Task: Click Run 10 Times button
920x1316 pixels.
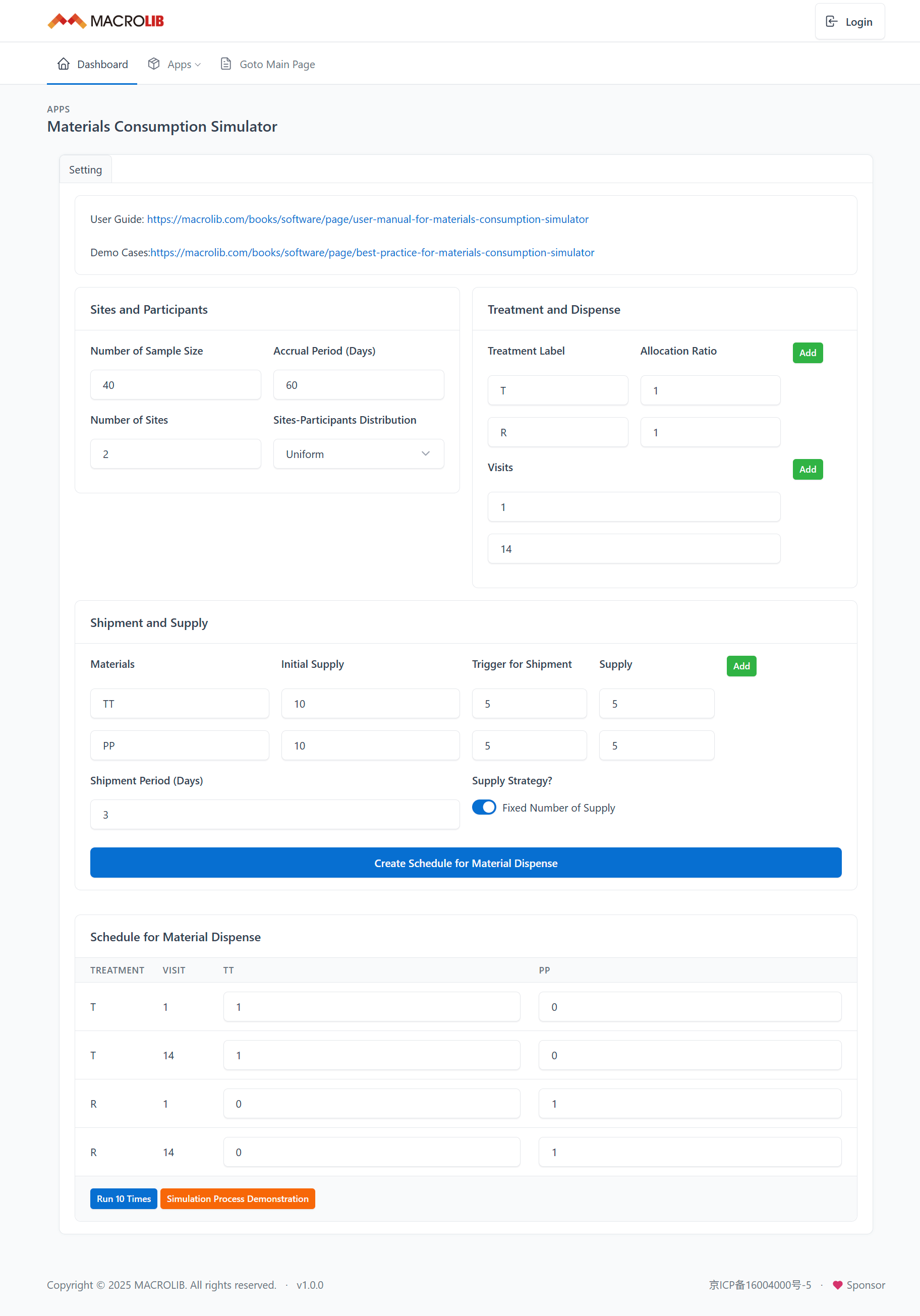Action: click(124, 1198)
